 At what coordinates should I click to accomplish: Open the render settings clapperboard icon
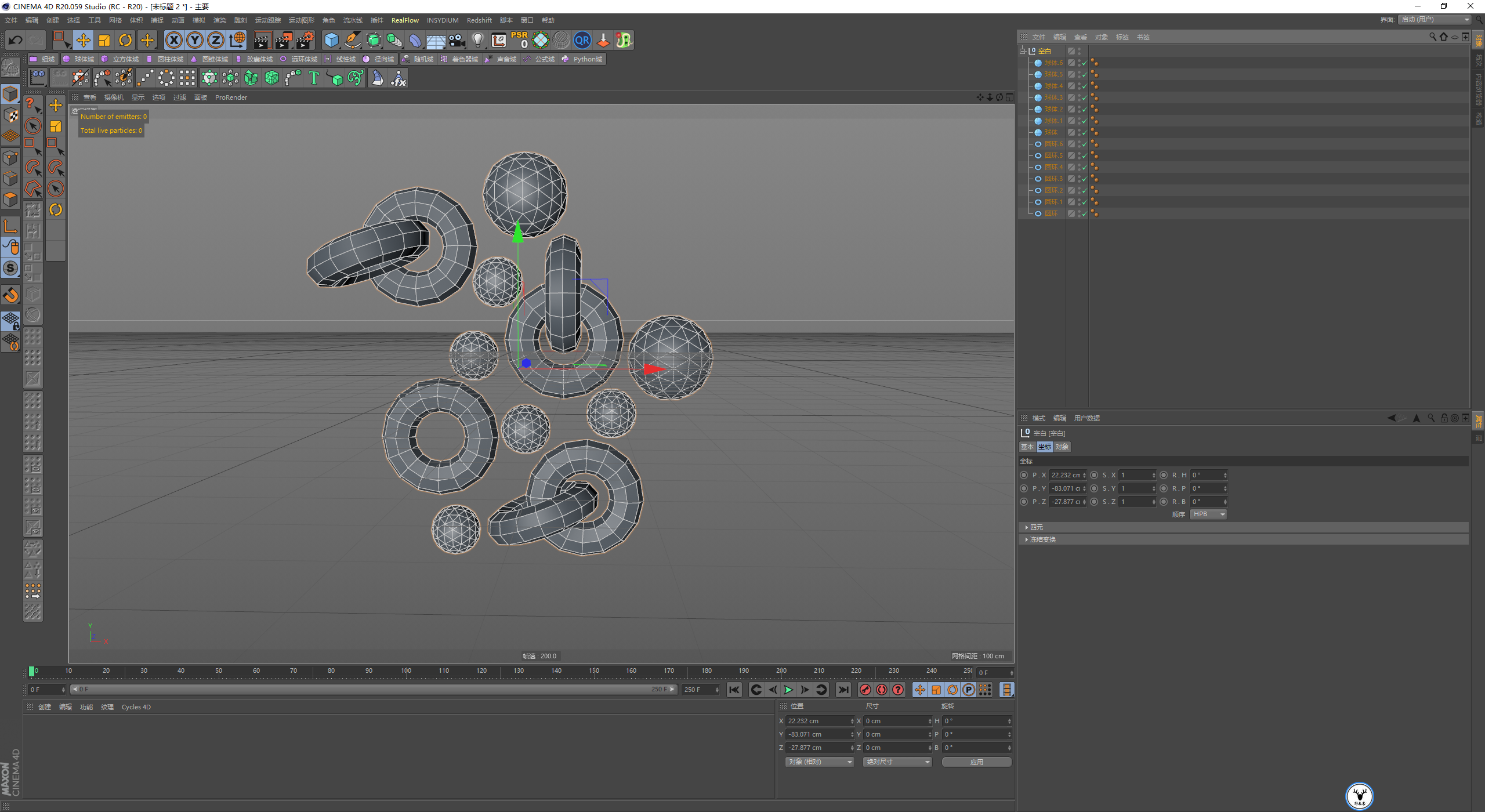pos(305,40)
